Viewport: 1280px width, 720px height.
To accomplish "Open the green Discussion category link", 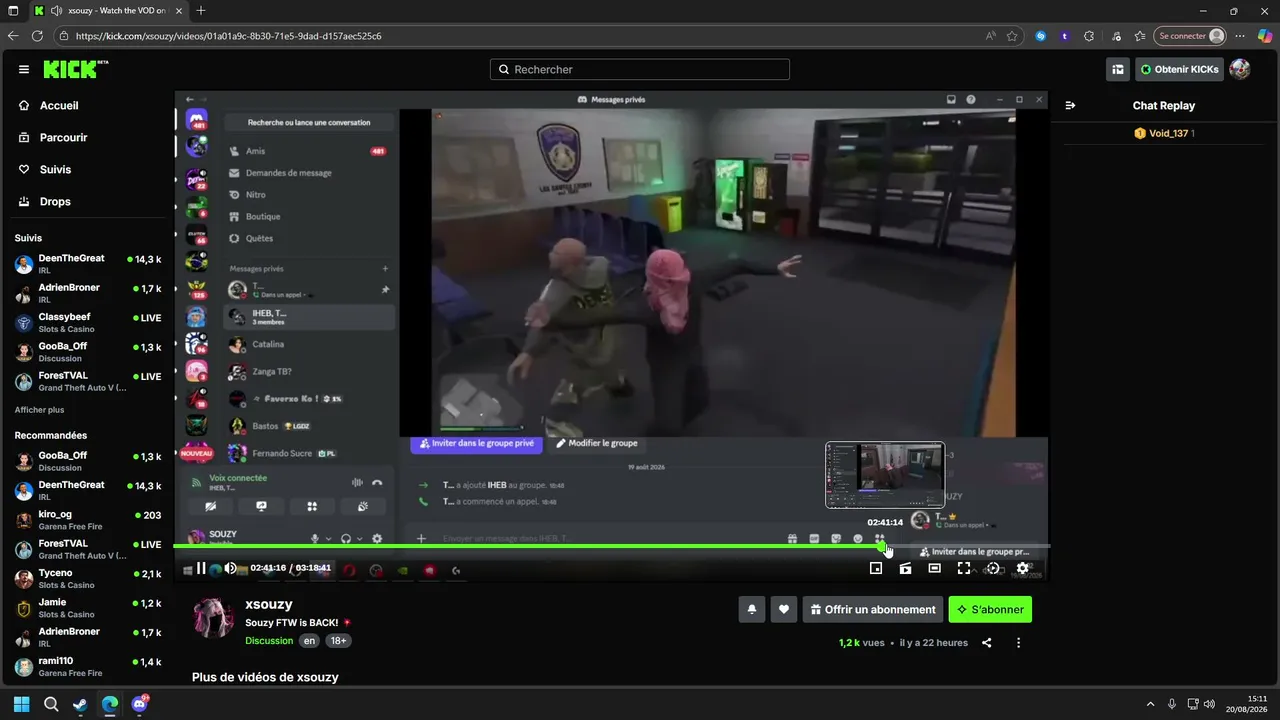I will point(269,641).
